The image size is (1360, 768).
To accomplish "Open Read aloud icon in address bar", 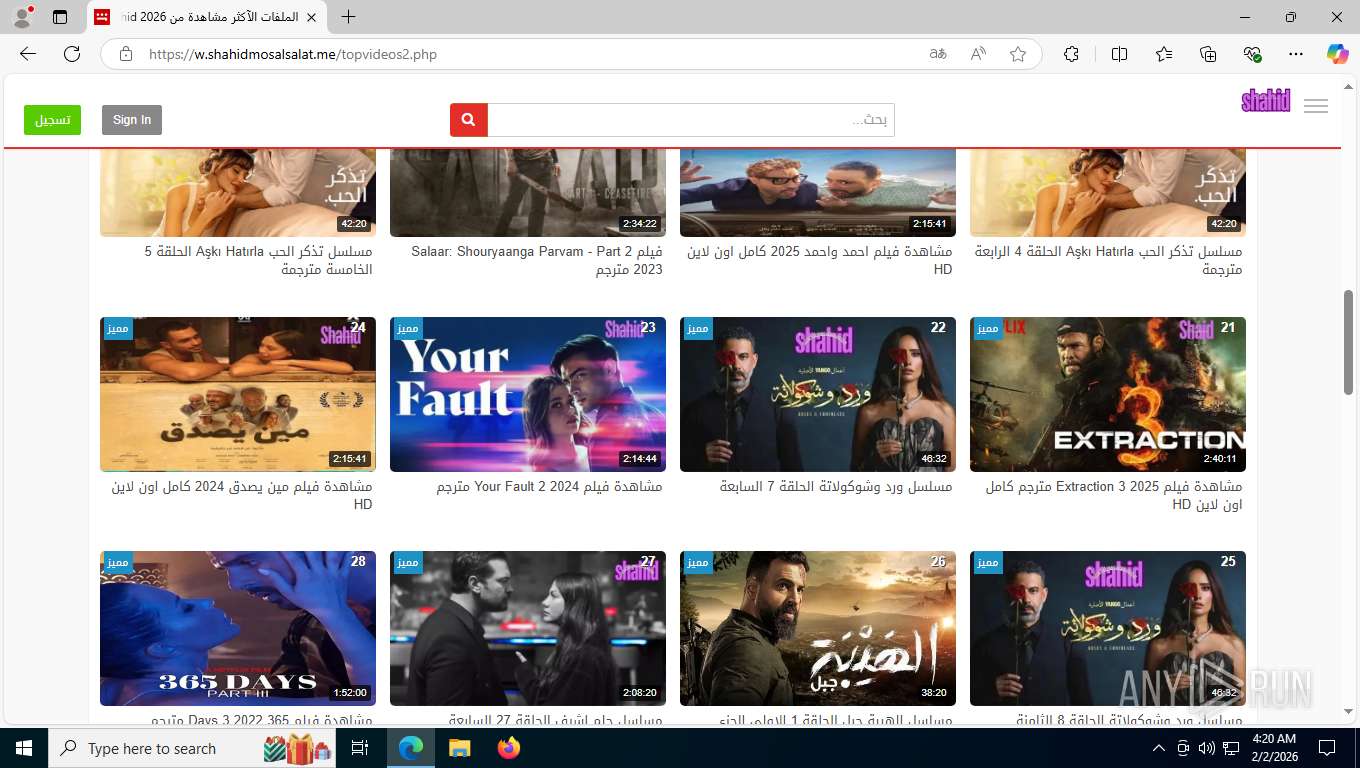I will pos(978,54).
